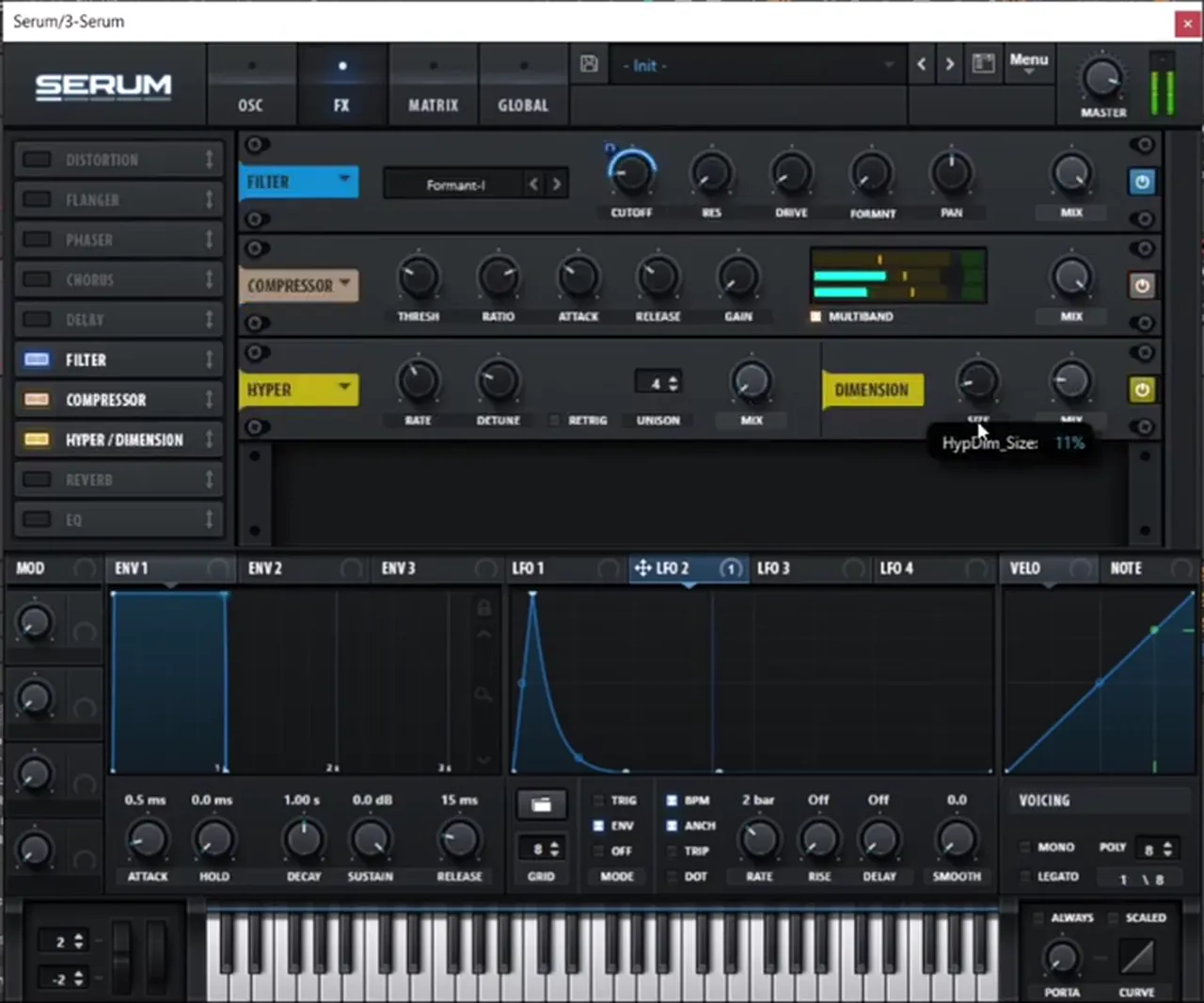The height and width of the screenshot is (1003, 1204).
Task: Select previous filter type arrow near Formant-I
Action: pyautogui.click(x=534, y=184)
